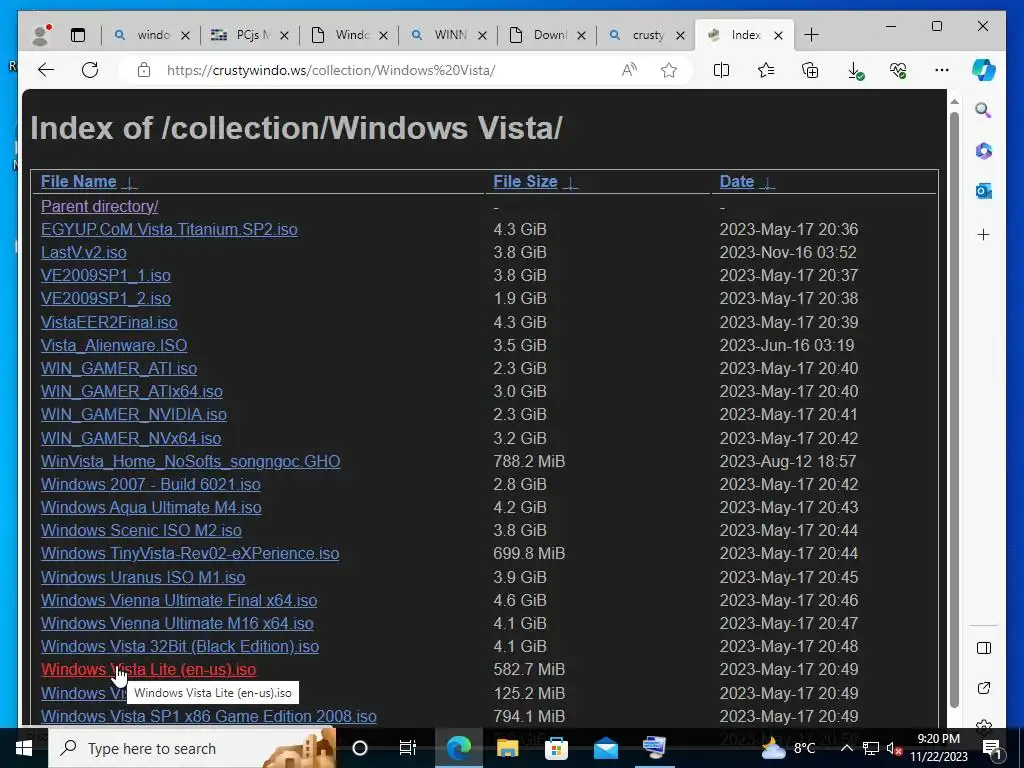This screenshot has width=1024, height=768.
Task: Open the notification center icon
Action: pyautogui.click(x=993, y=748)
